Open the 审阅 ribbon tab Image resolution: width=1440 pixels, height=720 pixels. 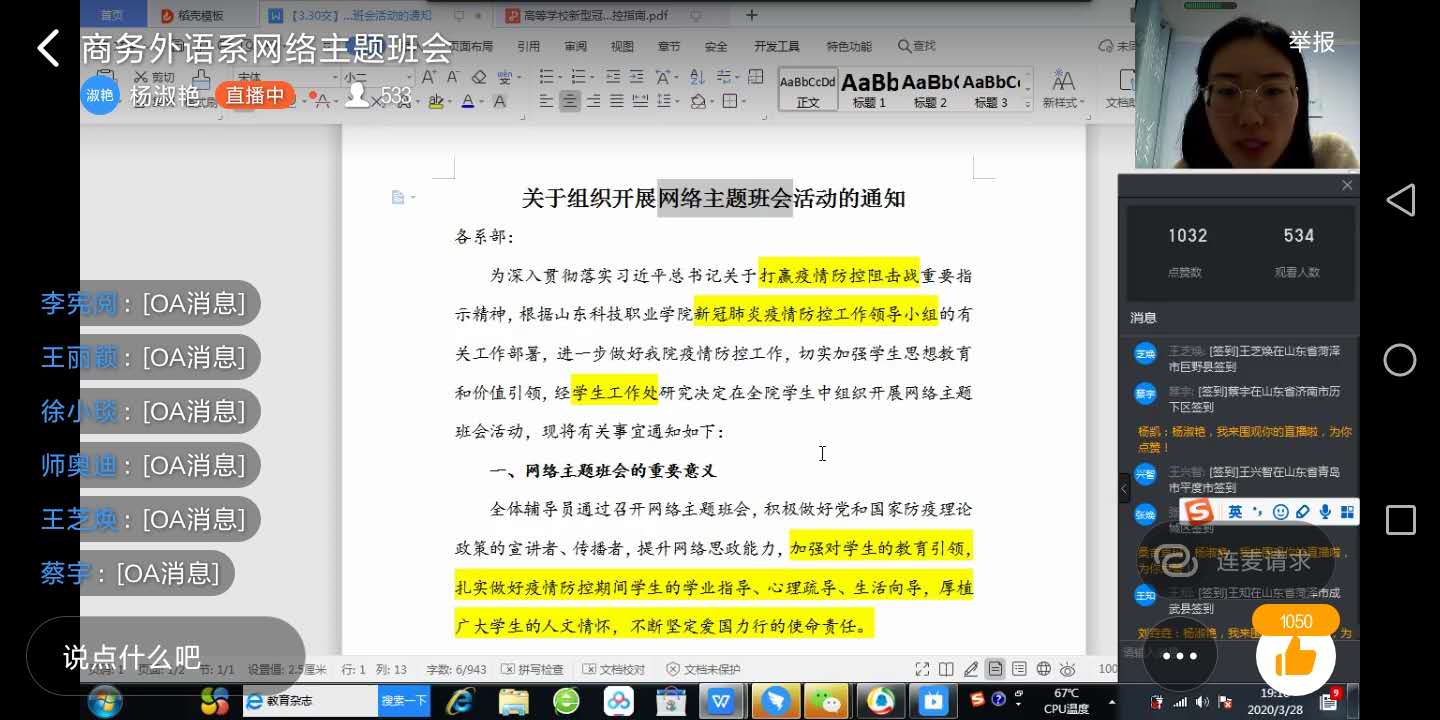[576, 46]
